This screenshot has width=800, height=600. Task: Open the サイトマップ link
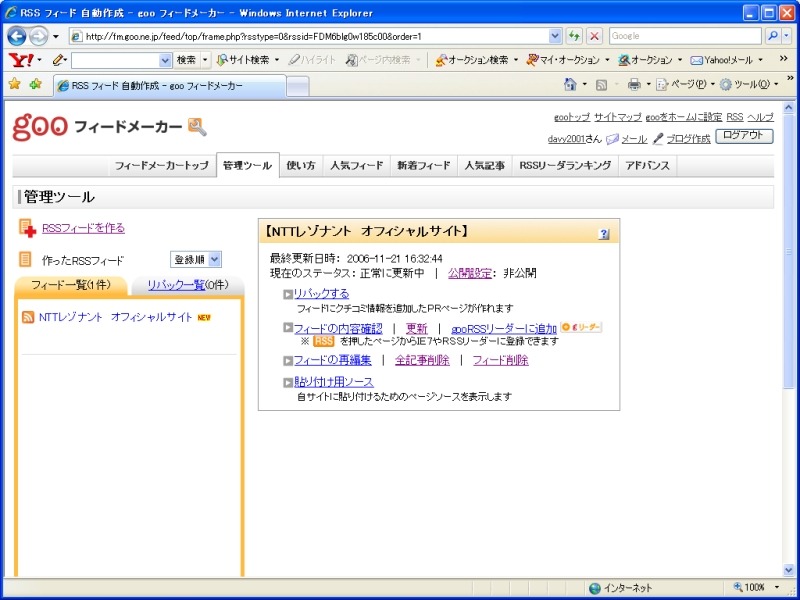(x=618, y=117)
